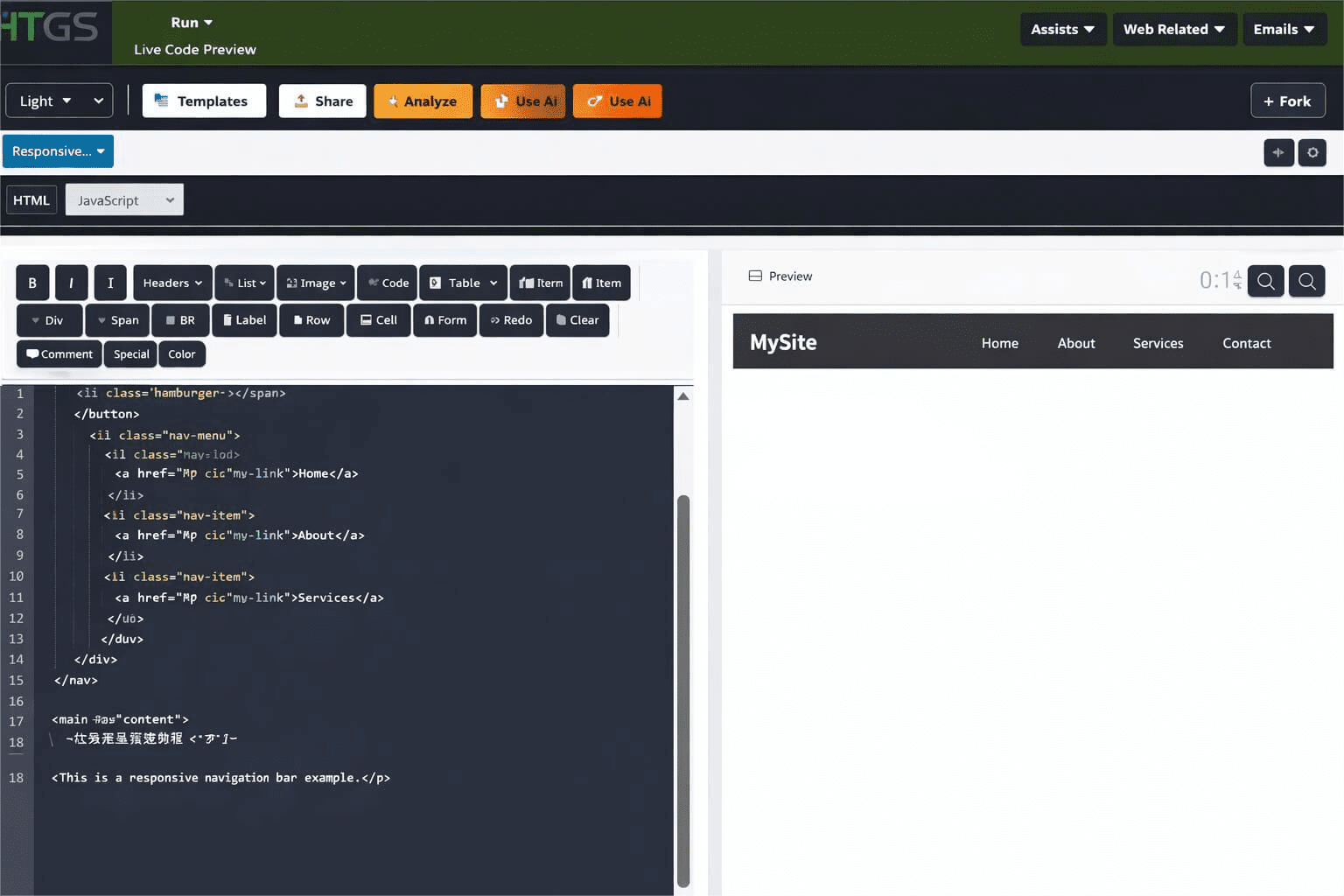Image resolution: width=1344 pixels, height=896 pixels.
Task: Click the settings gear icon above the editor
Action: 1312,152
